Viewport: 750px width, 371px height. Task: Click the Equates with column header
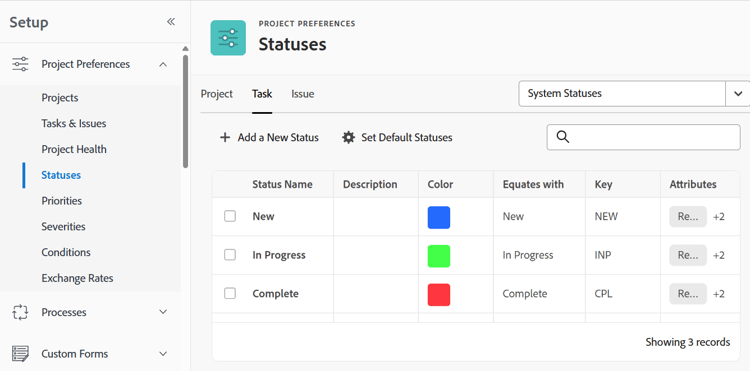(533, 185)
